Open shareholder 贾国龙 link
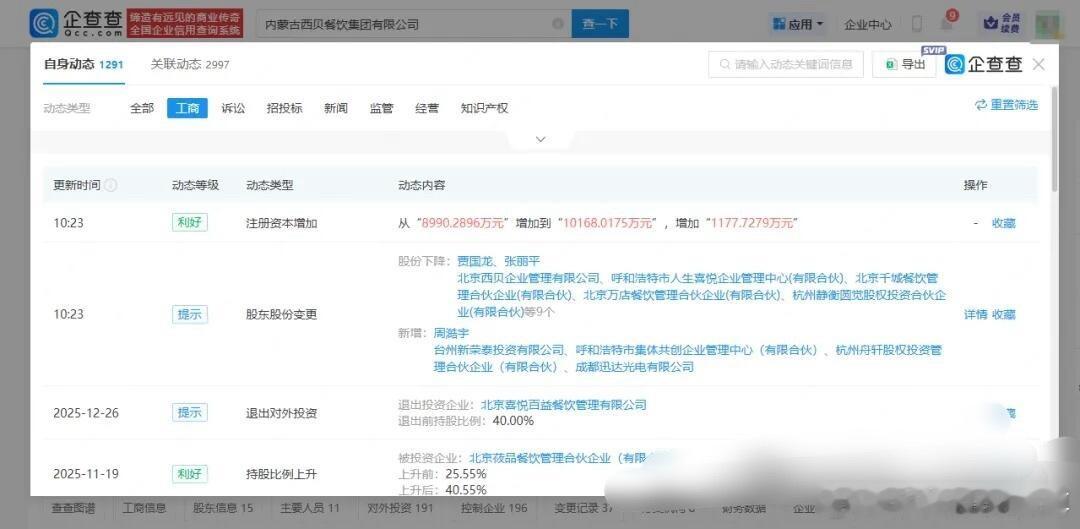 pos(475,262)
